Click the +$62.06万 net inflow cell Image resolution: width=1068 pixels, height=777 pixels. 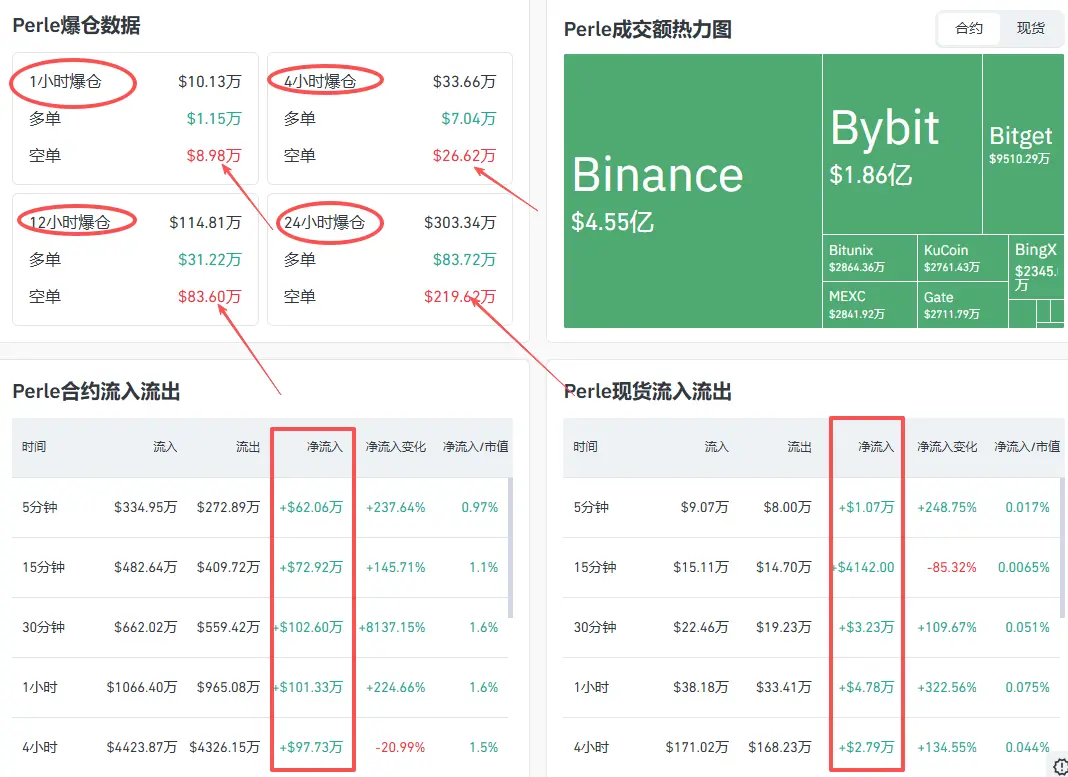[x=311, y=507]
